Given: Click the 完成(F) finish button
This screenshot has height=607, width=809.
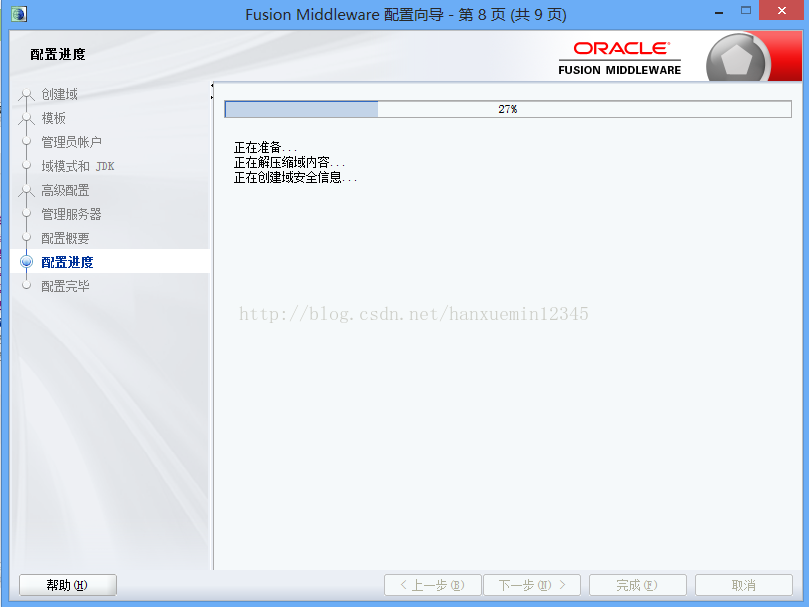Looking at the screenshot, I should (x=637, y=585).
